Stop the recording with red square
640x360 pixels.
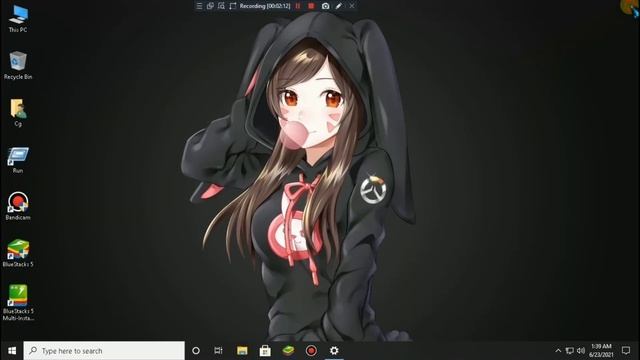pyautogui.click(x=311, y=6)
